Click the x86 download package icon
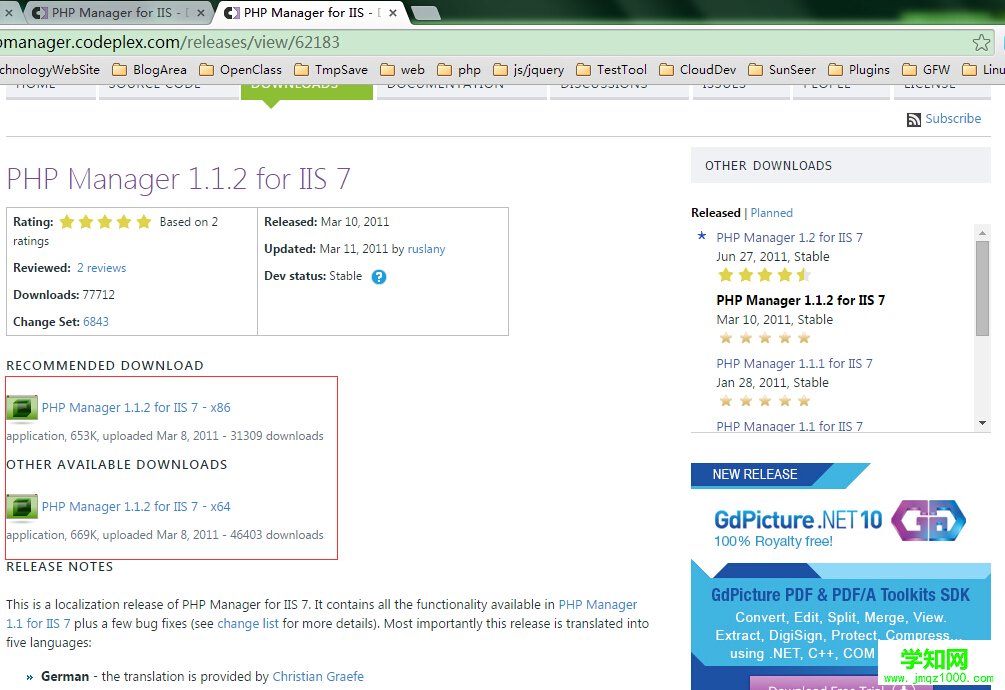 22,408
